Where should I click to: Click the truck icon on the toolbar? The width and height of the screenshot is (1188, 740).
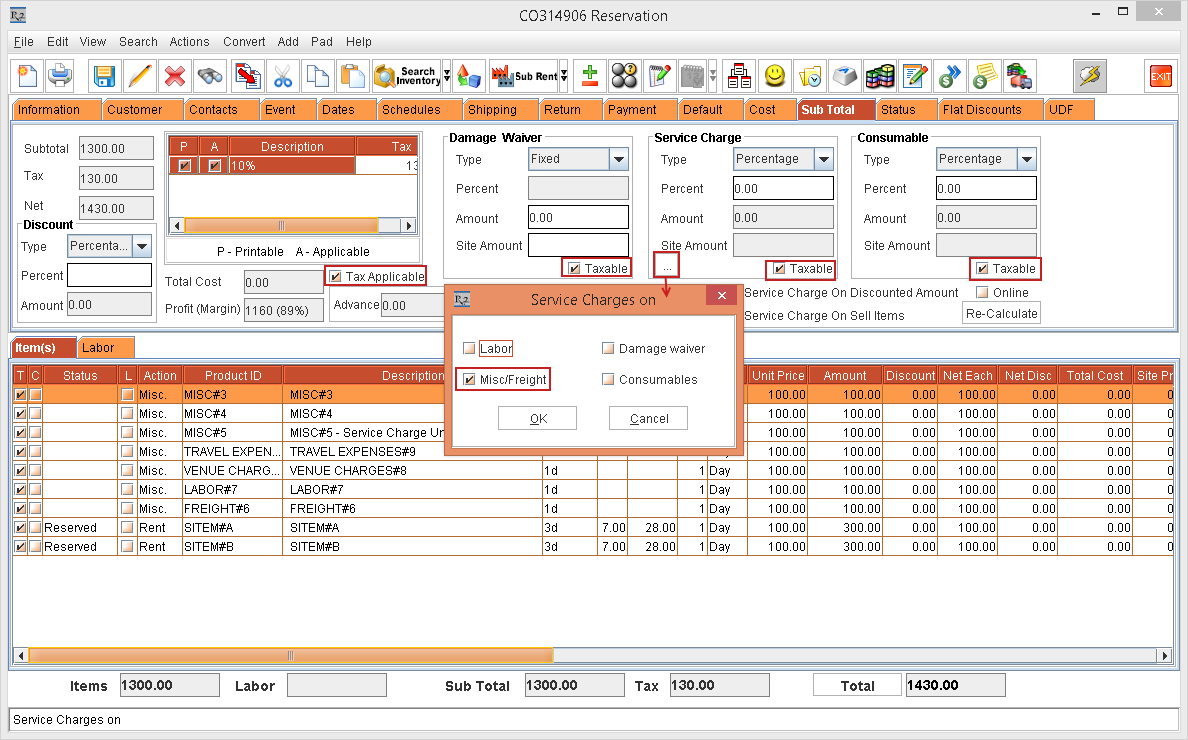tap(1021, 76)
